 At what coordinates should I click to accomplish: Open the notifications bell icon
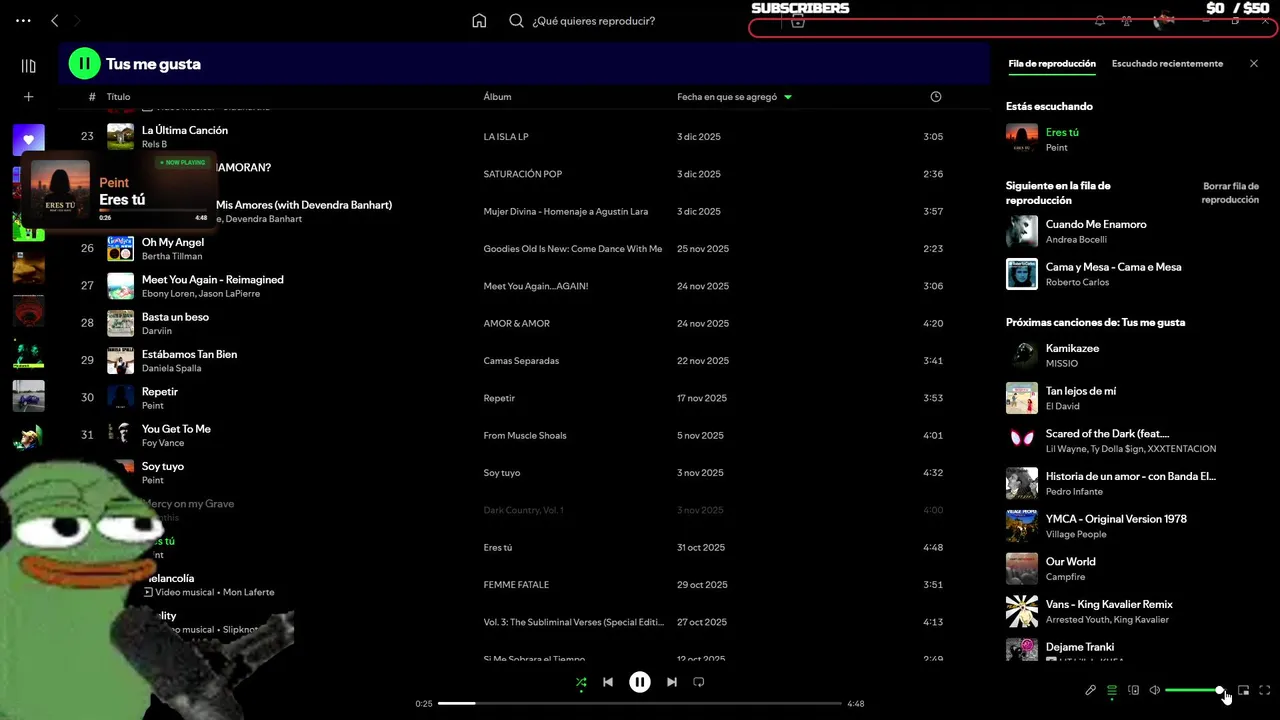click(x=1100, y=20)
